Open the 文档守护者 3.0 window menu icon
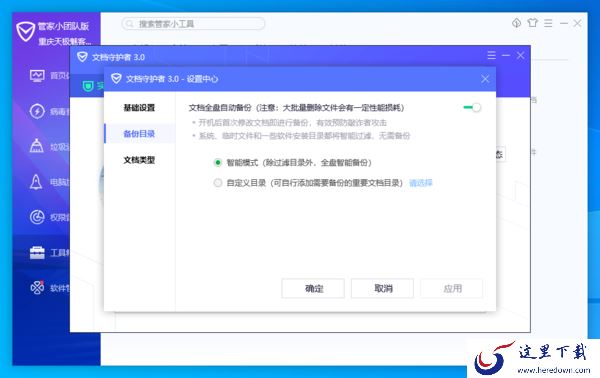The width and height of the screenshot is (600, 378). [492, 55]
